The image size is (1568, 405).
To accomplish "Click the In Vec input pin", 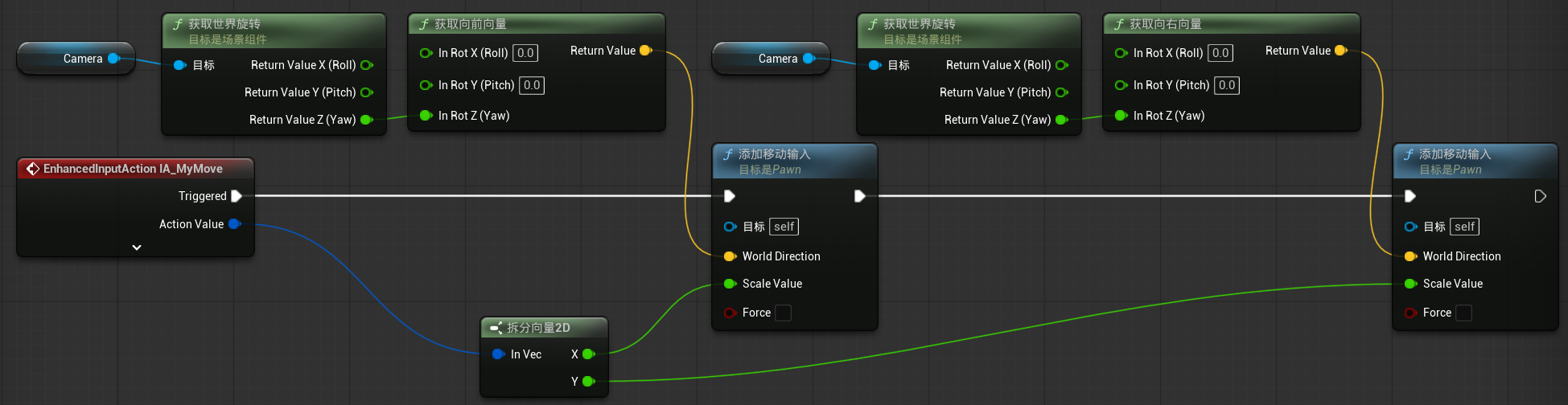I will tap(498, 354).
